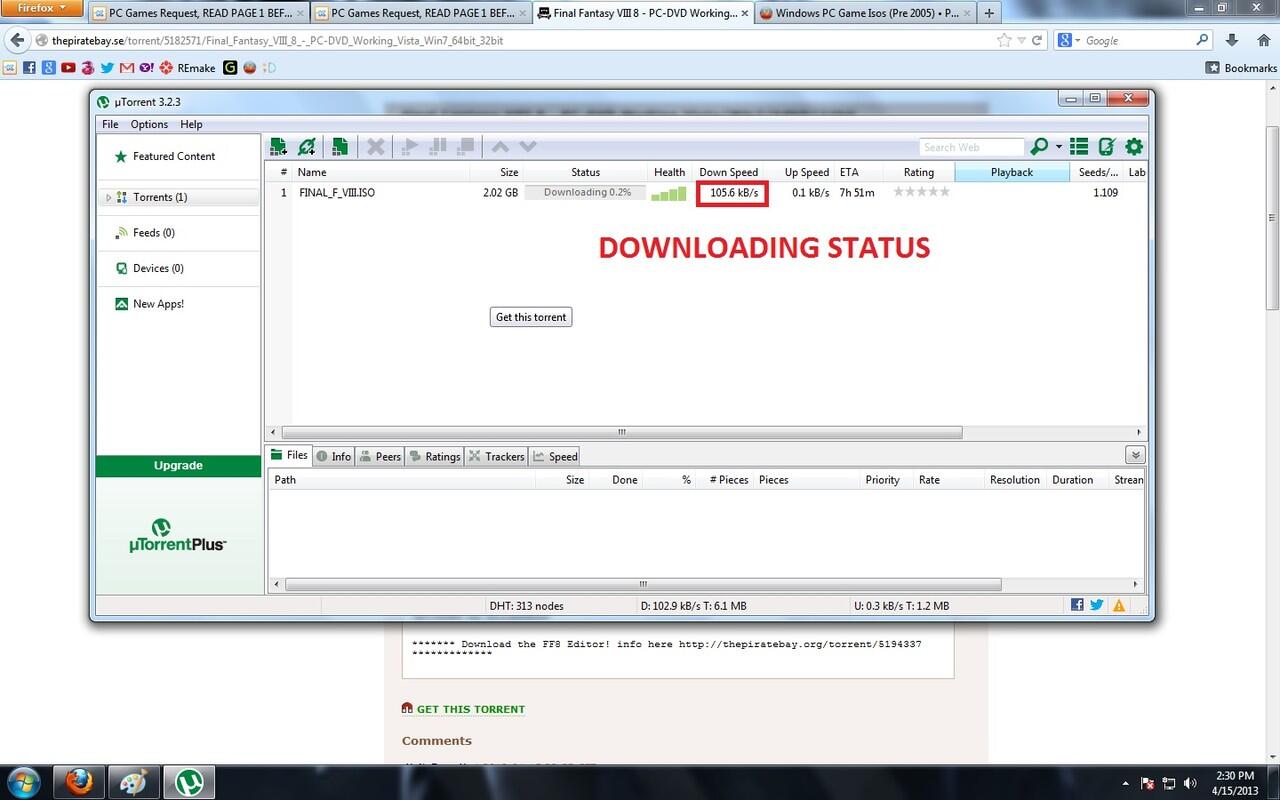Viewport: 1280px width, 800px height.
Task: Click the GET THIS TORRENT link on webpage
Action: pyautogui.click(x=470, y=709)
